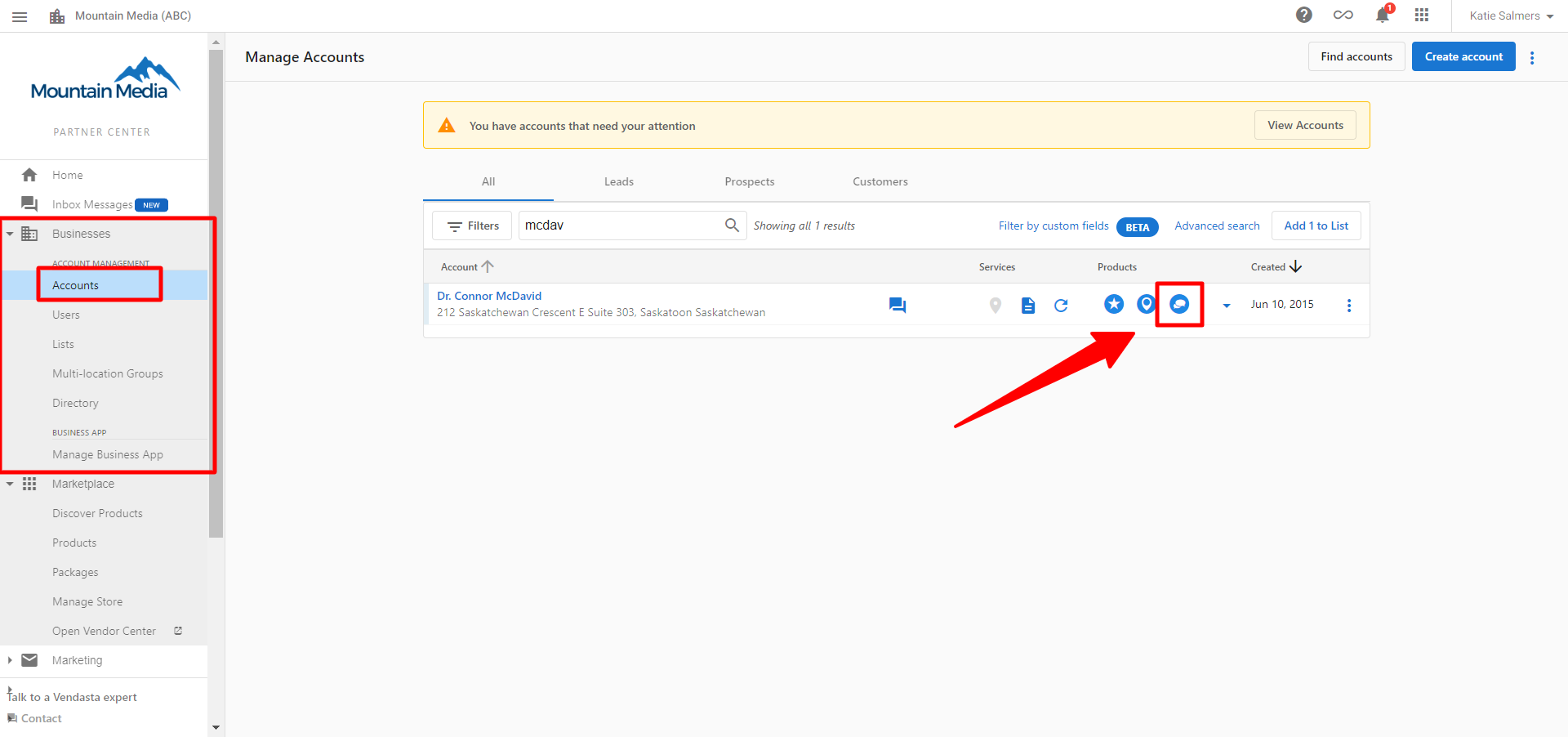The height and width of the screenshot is (737, 1568).
Task: Go to Home in sidebar
Action: (67, 175)
